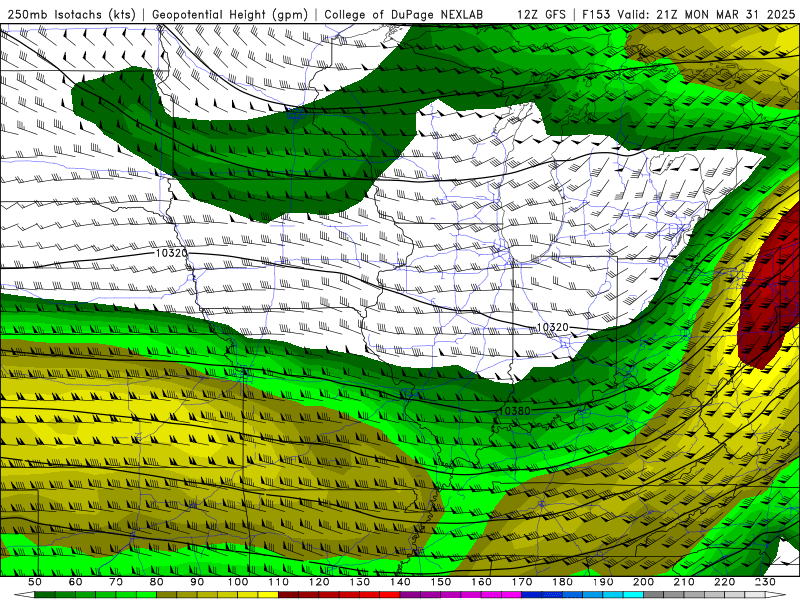Image resolution: width=800 pixels, height=600 pixels.
Task: Click the 'College of DuPage NEXLAB' label
Action: (403, 14)
